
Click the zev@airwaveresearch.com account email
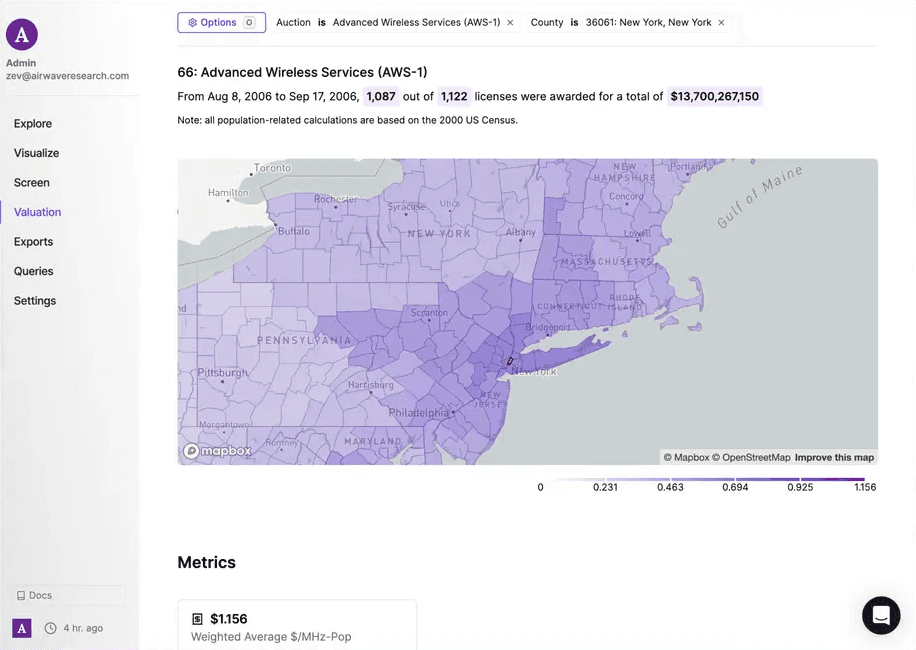tap(67, 76)
